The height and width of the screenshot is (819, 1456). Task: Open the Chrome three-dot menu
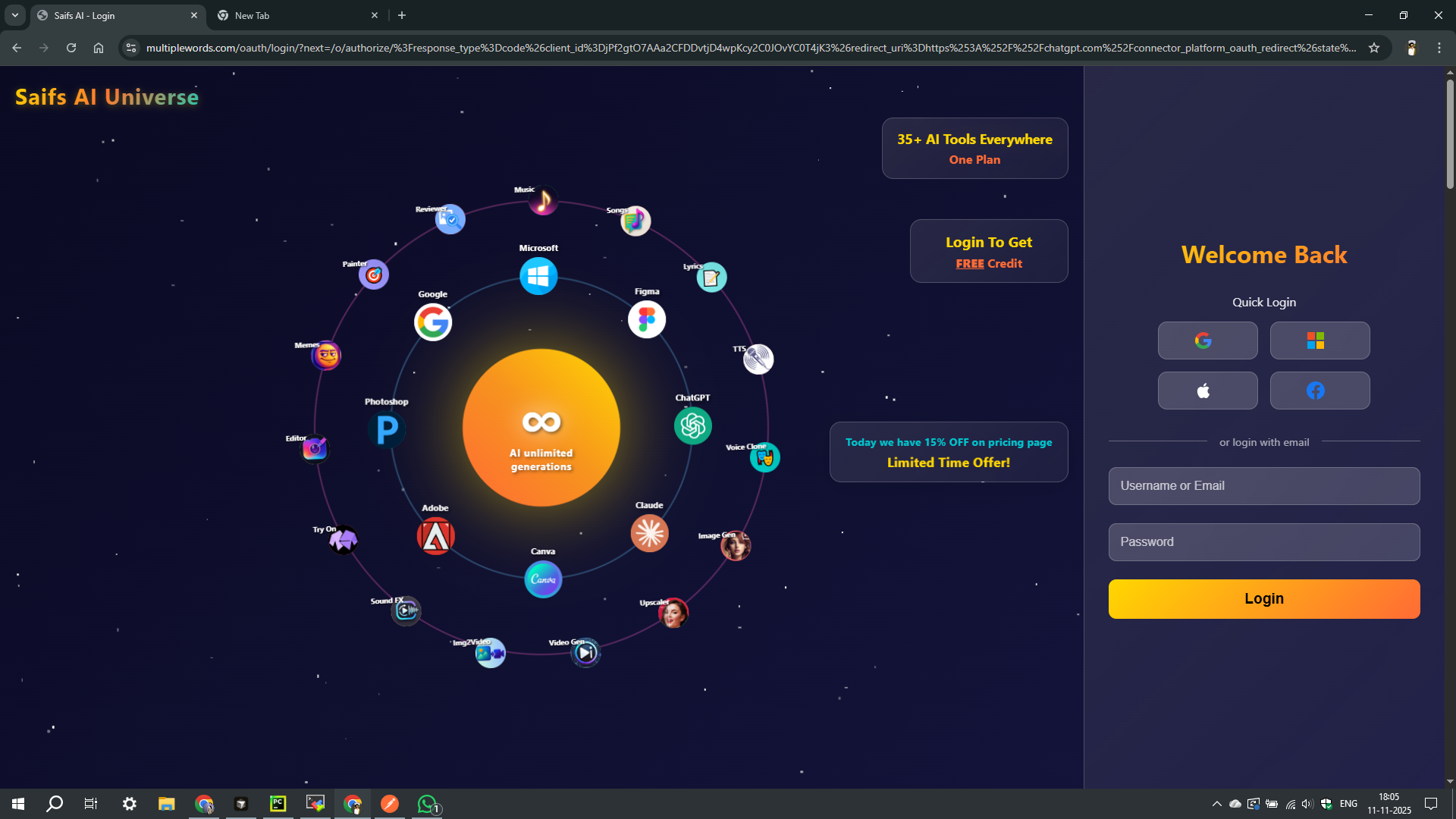[1439, 48]
